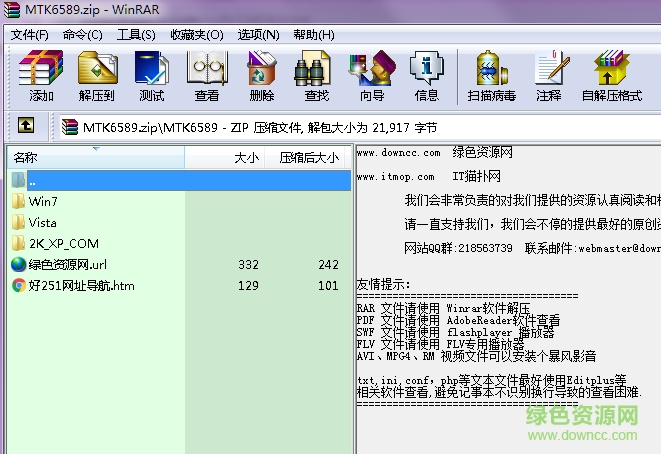Click the Win7 folder icon
Screen dimensions: 661x454
click(x=18, y=201)
